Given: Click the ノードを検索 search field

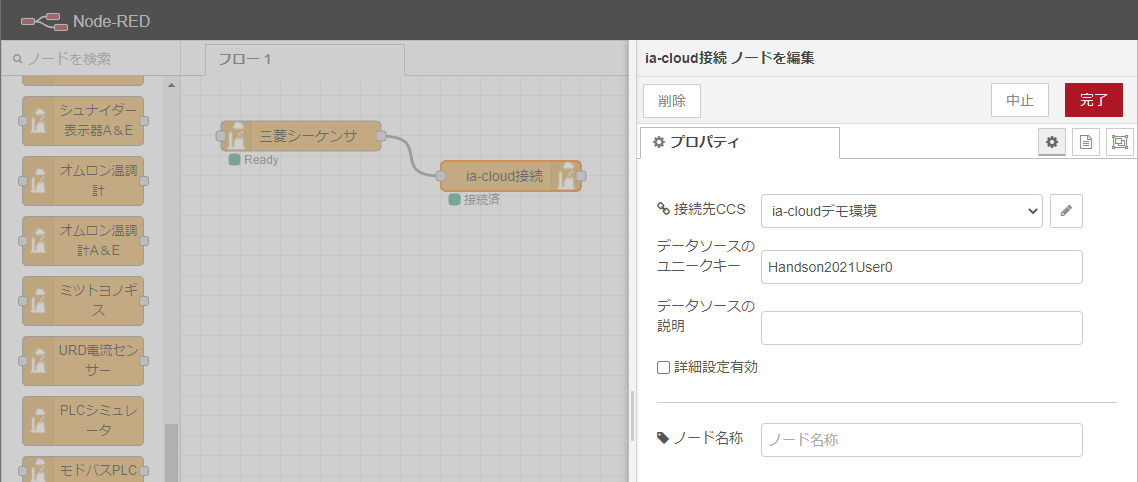Looking at the screenshot, I should point(90,59).
